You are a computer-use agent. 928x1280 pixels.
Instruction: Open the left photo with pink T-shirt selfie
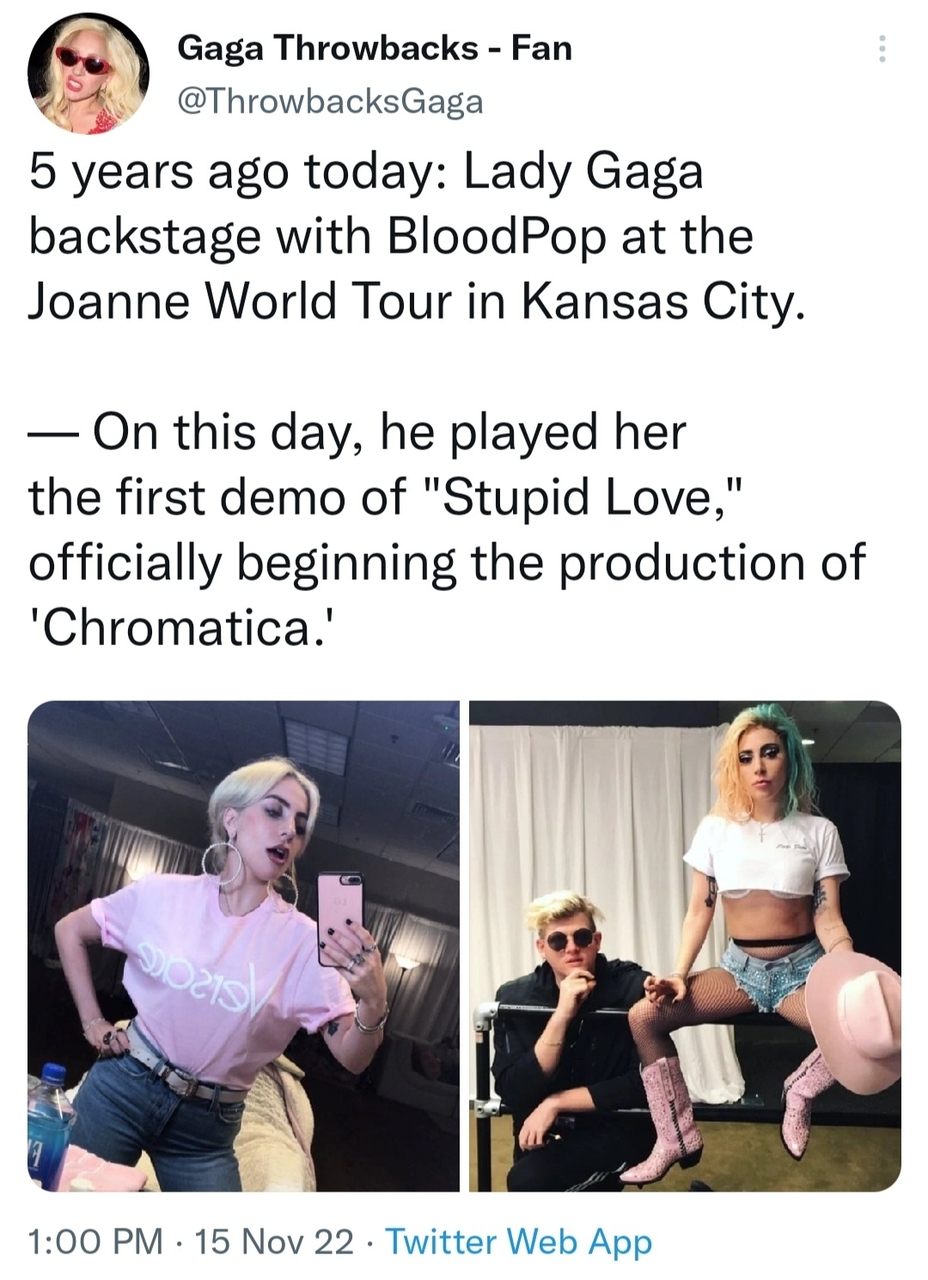click(x=243, y=946)
